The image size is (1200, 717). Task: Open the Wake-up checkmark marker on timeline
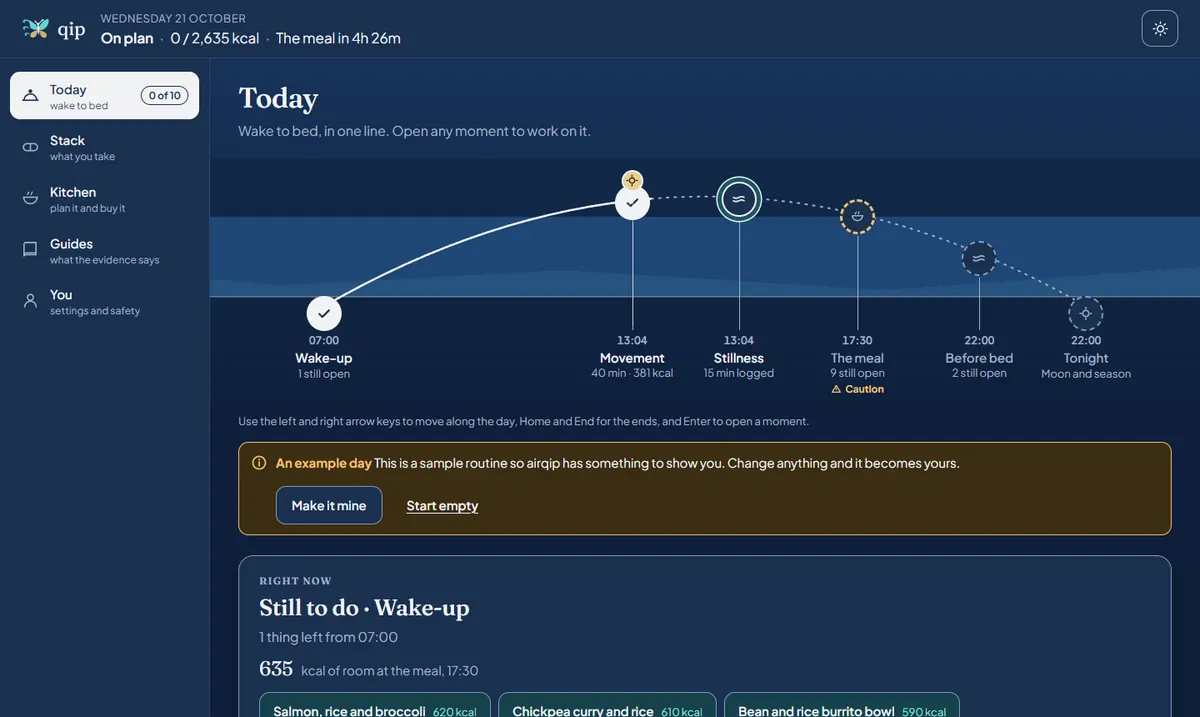coord(324,313)
